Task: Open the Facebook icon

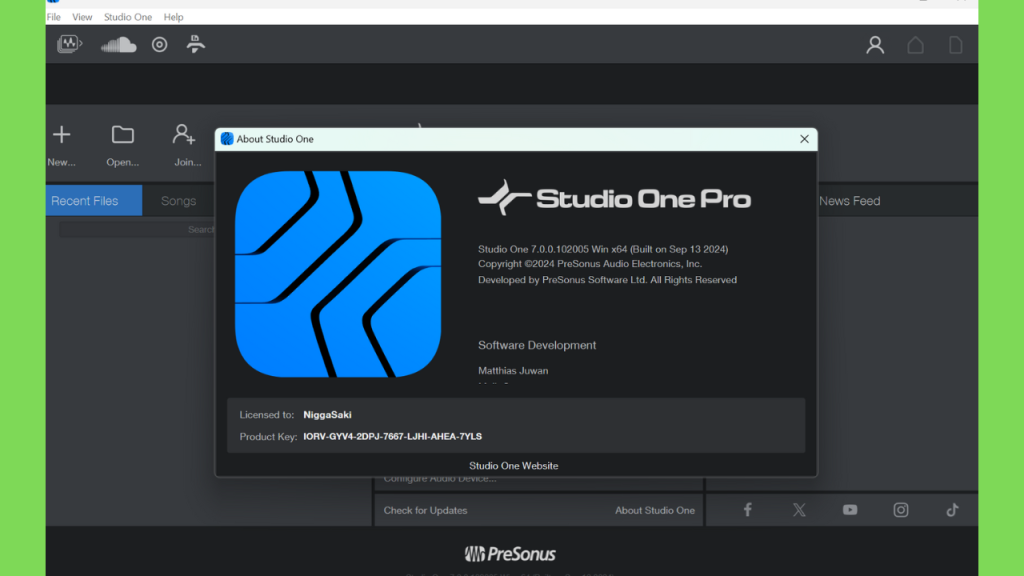Action: [748, 510]
